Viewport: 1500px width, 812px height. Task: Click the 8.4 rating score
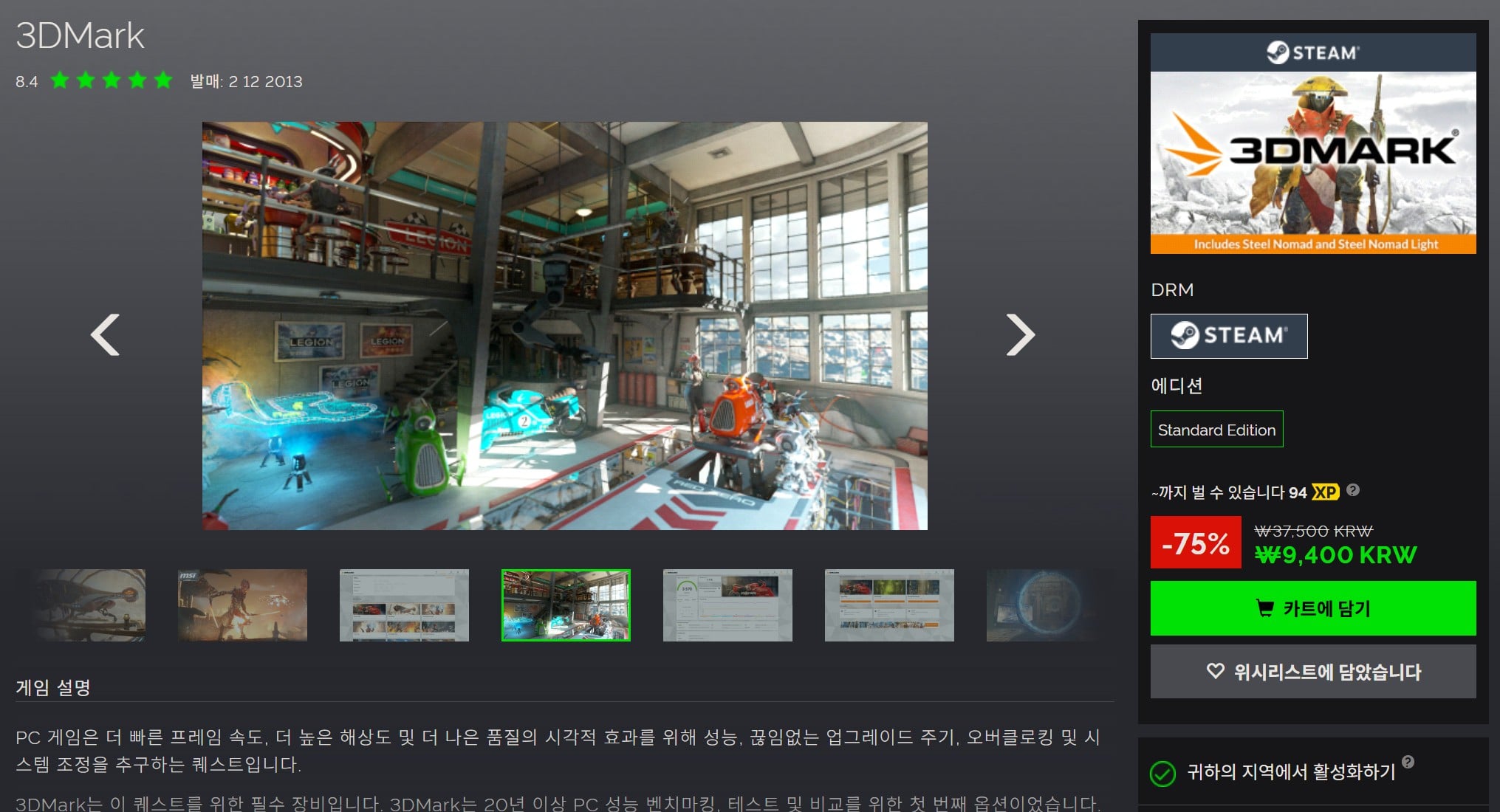point(27,81)
